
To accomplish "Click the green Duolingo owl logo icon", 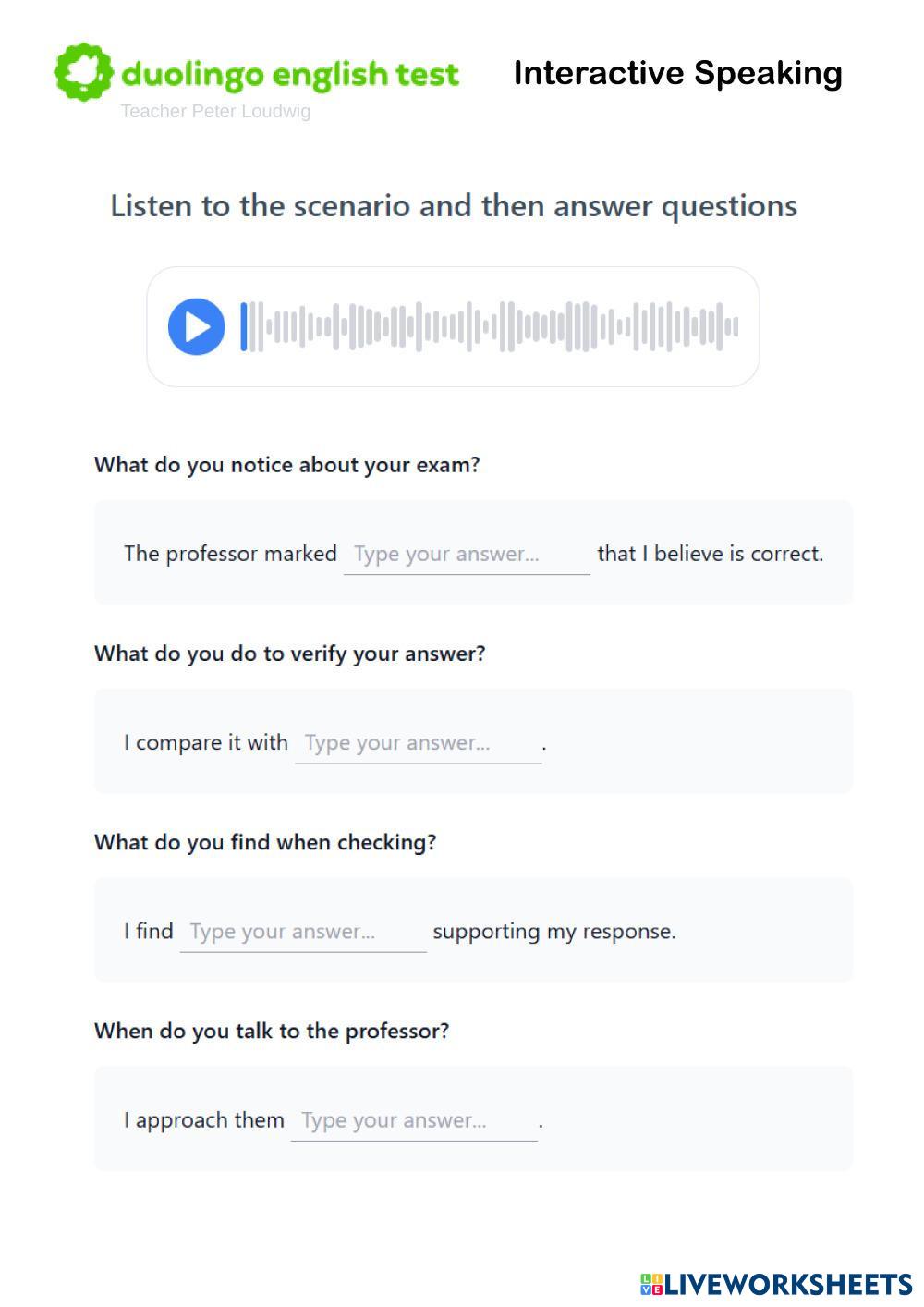I will 84,71.
